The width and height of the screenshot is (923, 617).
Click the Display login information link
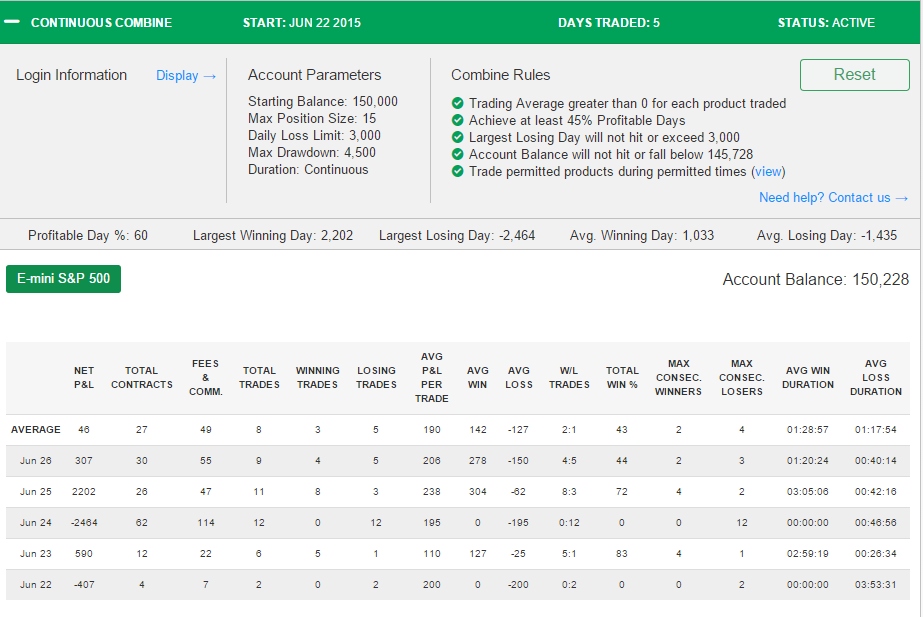point(186,76)
